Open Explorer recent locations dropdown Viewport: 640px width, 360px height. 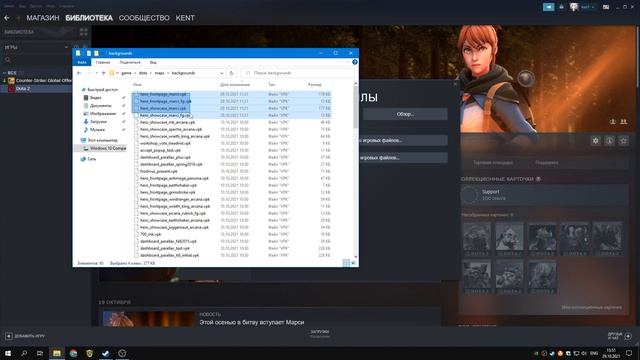pyautogui.click(x=97, y=73)
